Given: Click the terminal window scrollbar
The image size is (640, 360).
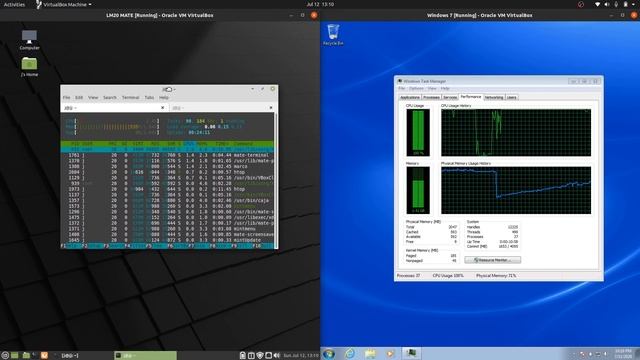Looking at the screenshot, I should click(276, 180).
